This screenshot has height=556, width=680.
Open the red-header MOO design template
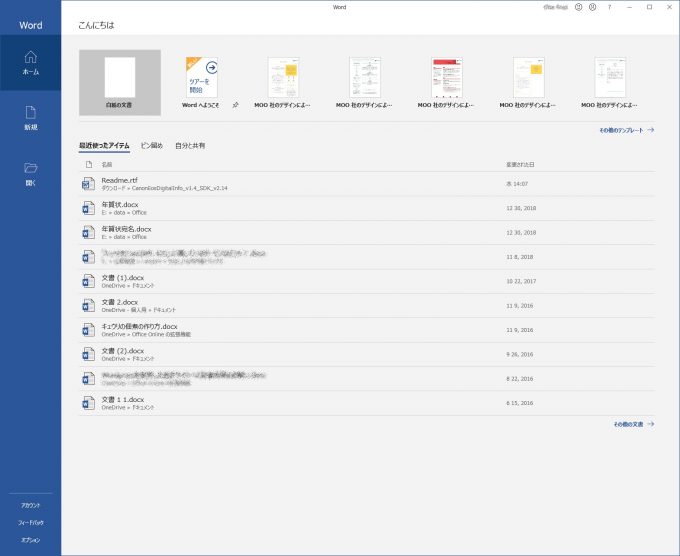[x=446, y=82]
